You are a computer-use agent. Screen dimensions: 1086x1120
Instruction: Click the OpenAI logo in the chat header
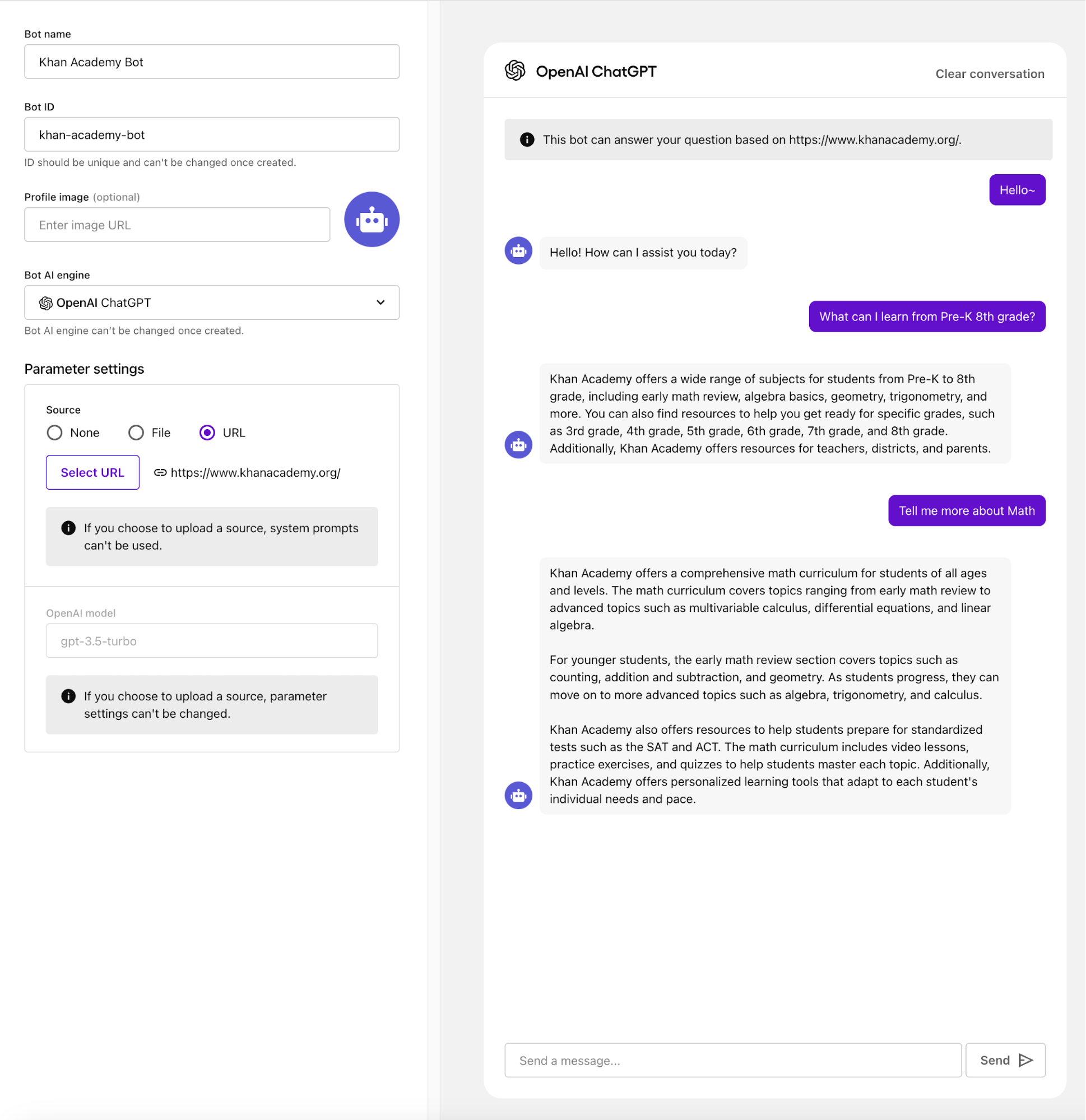pos(515,71)
